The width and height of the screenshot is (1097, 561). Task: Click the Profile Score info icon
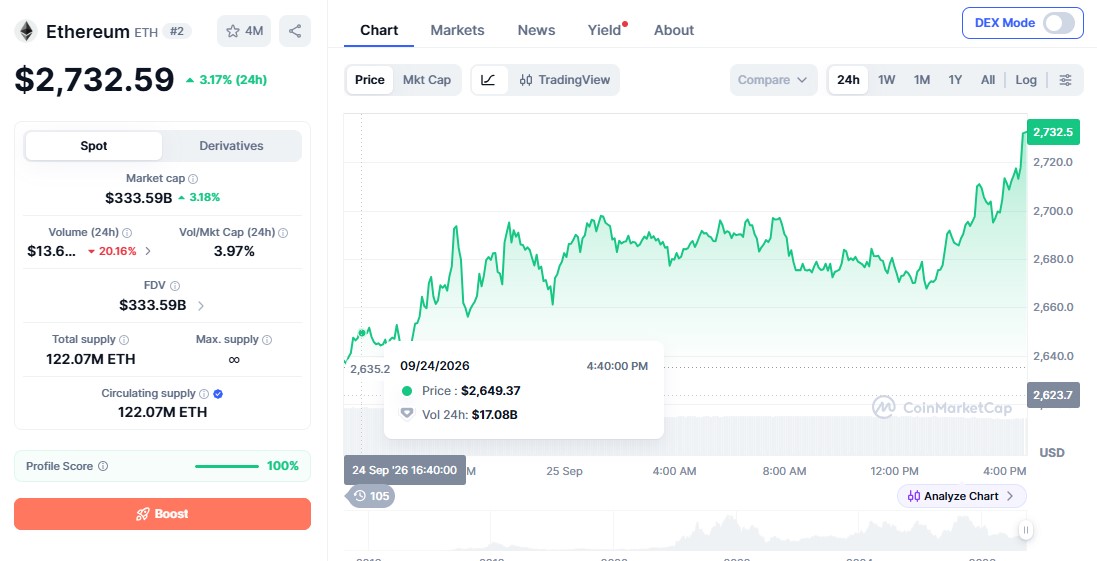(103, 466)
